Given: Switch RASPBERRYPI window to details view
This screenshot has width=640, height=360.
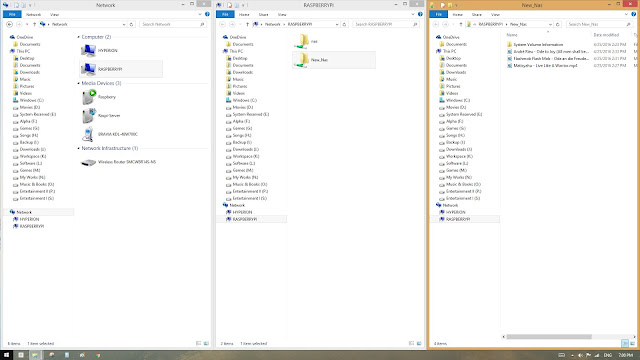Looking at the screenshot, I should (x=411, y=343).
